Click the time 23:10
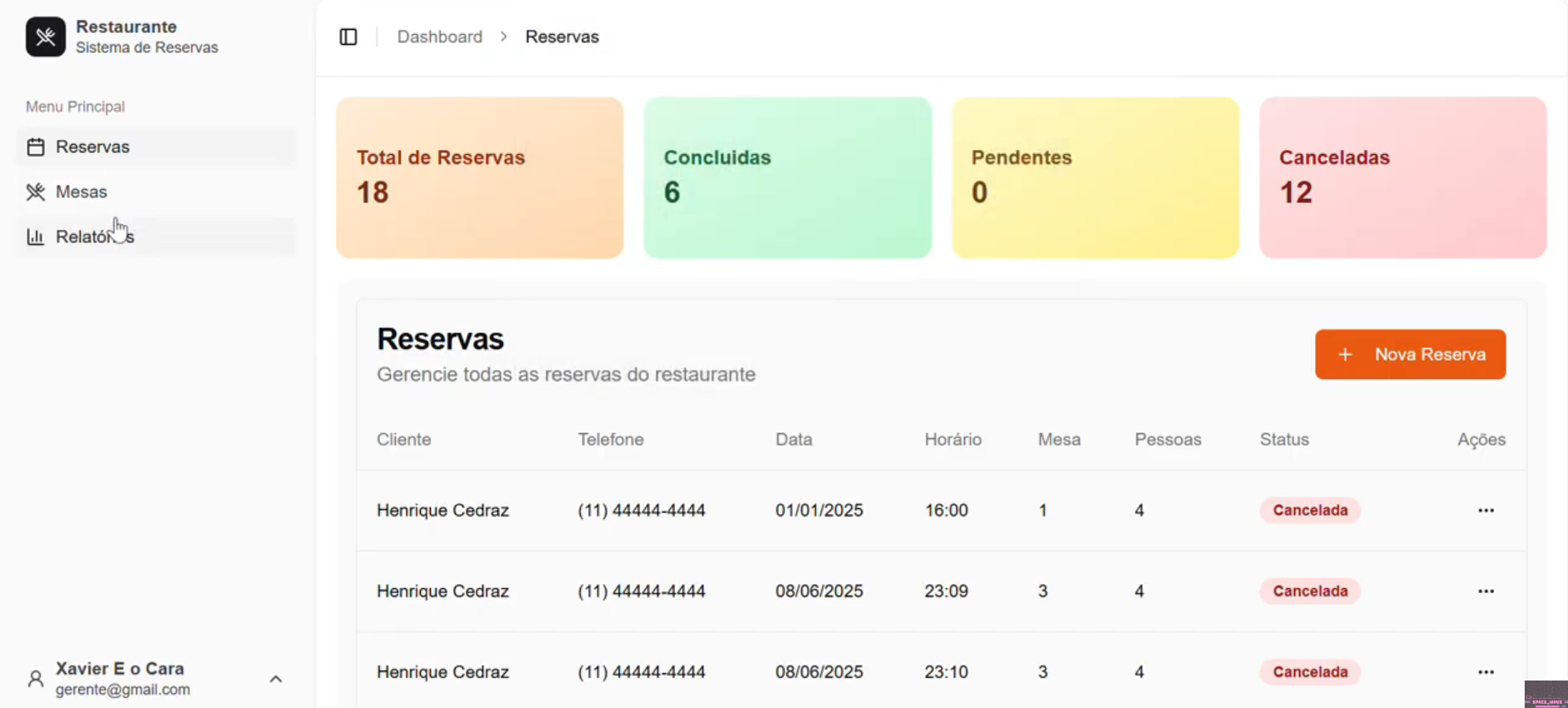 pyautogui.click(x=946, y=672)
